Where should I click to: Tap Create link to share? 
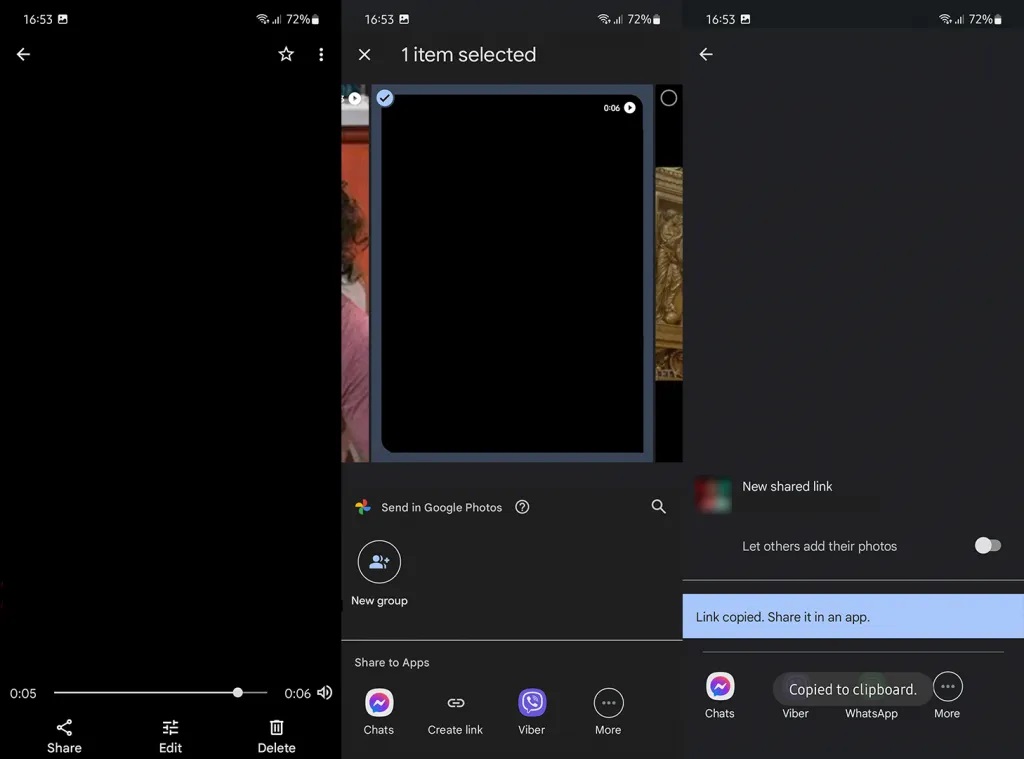point(455,712)
